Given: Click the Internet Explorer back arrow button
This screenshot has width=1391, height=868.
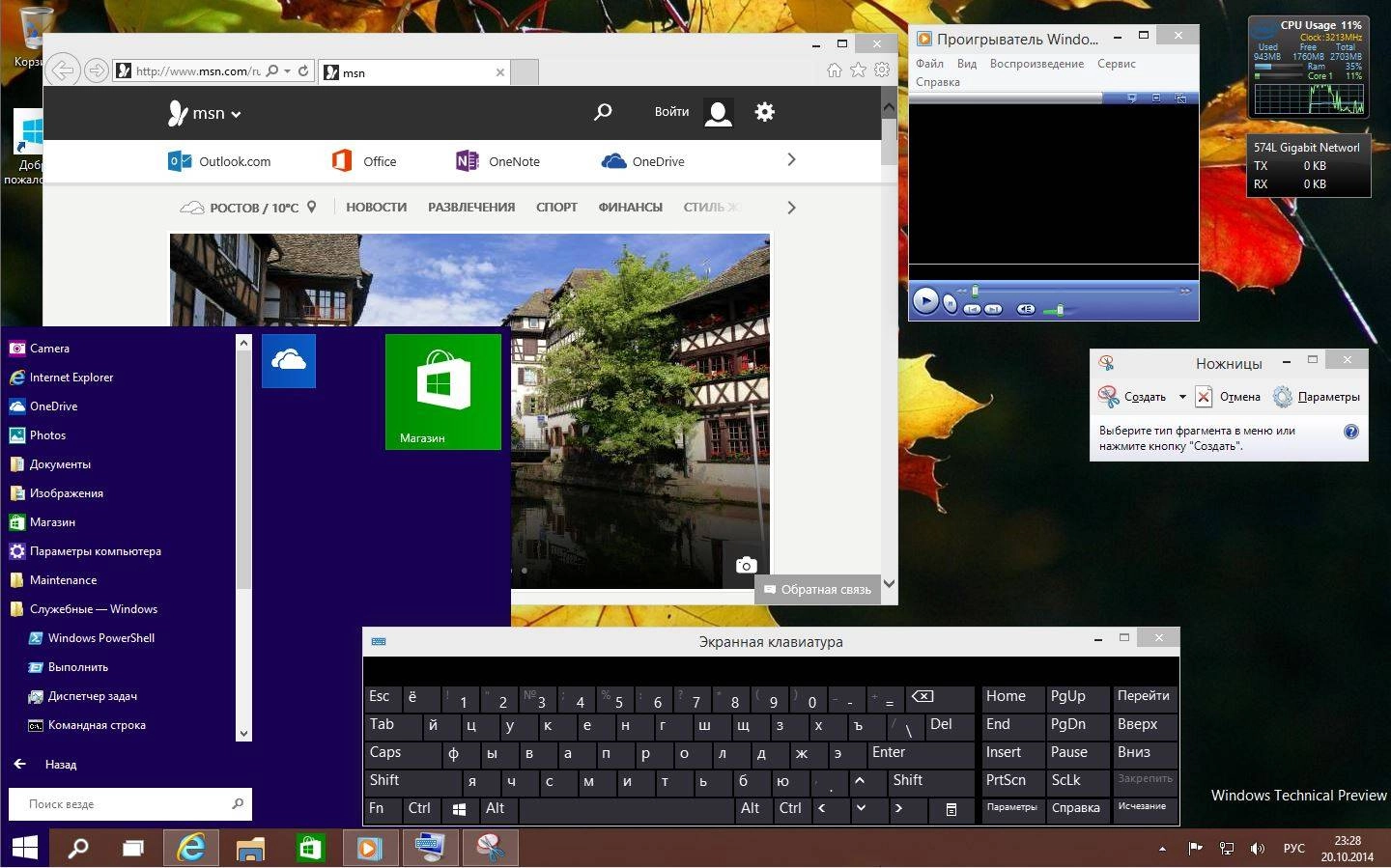Looking at the screenshot, I should click(63, 70).
